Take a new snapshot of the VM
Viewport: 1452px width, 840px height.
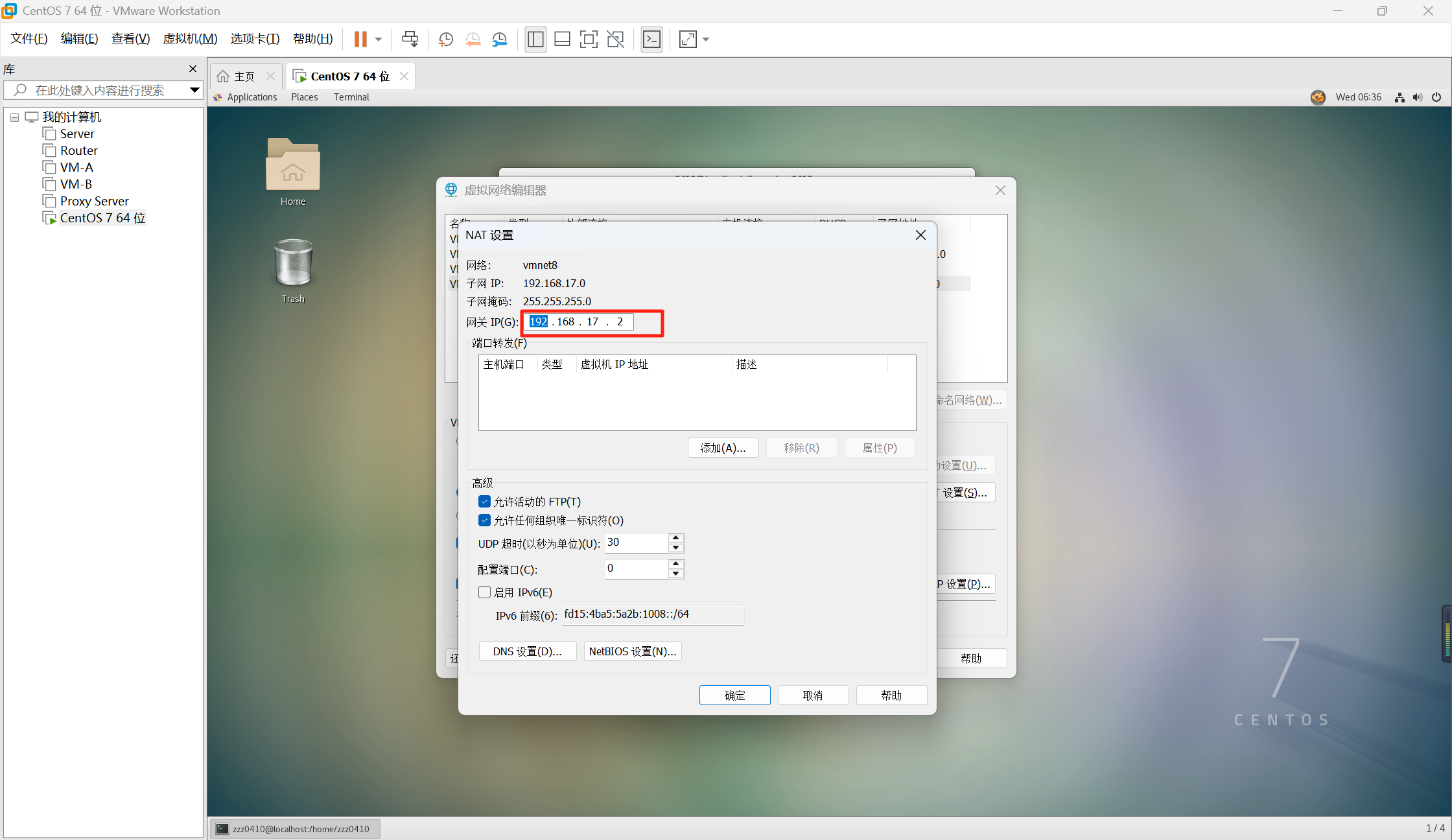(x=445, y=39)
